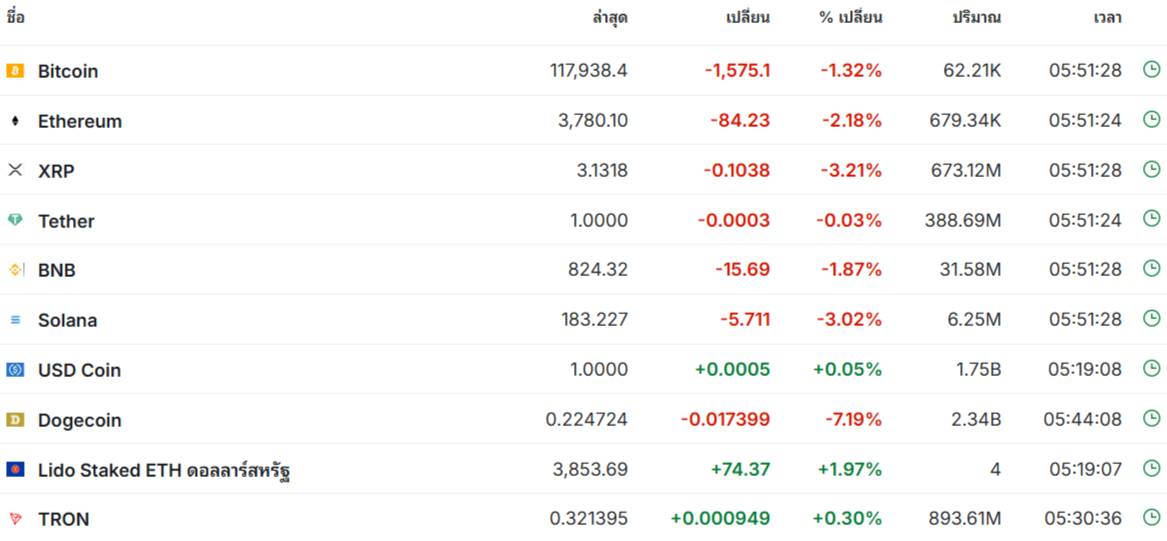Open the Bitcoin link

pyautogui.click(x=68, y=71)
